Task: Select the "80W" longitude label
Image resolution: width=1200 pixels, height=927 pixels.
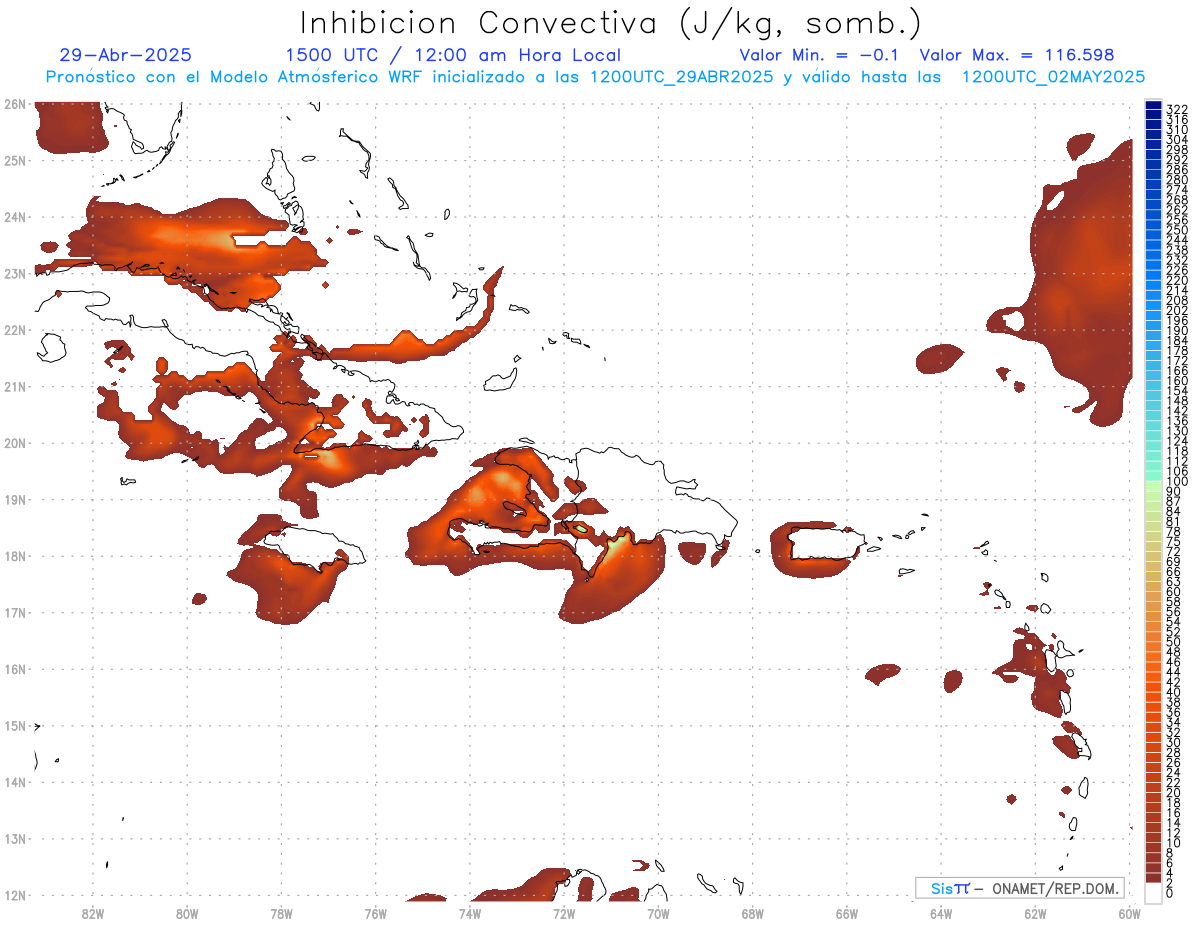Action: pyautogui.click(x=187, y=913)
